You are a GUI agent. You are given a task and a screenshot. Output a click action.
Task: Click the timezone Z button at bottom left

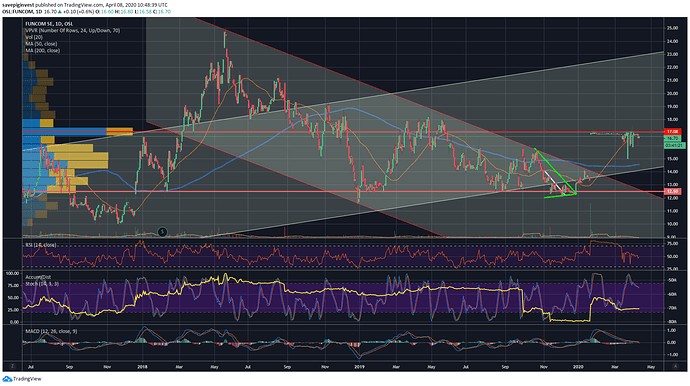(13, 366)
